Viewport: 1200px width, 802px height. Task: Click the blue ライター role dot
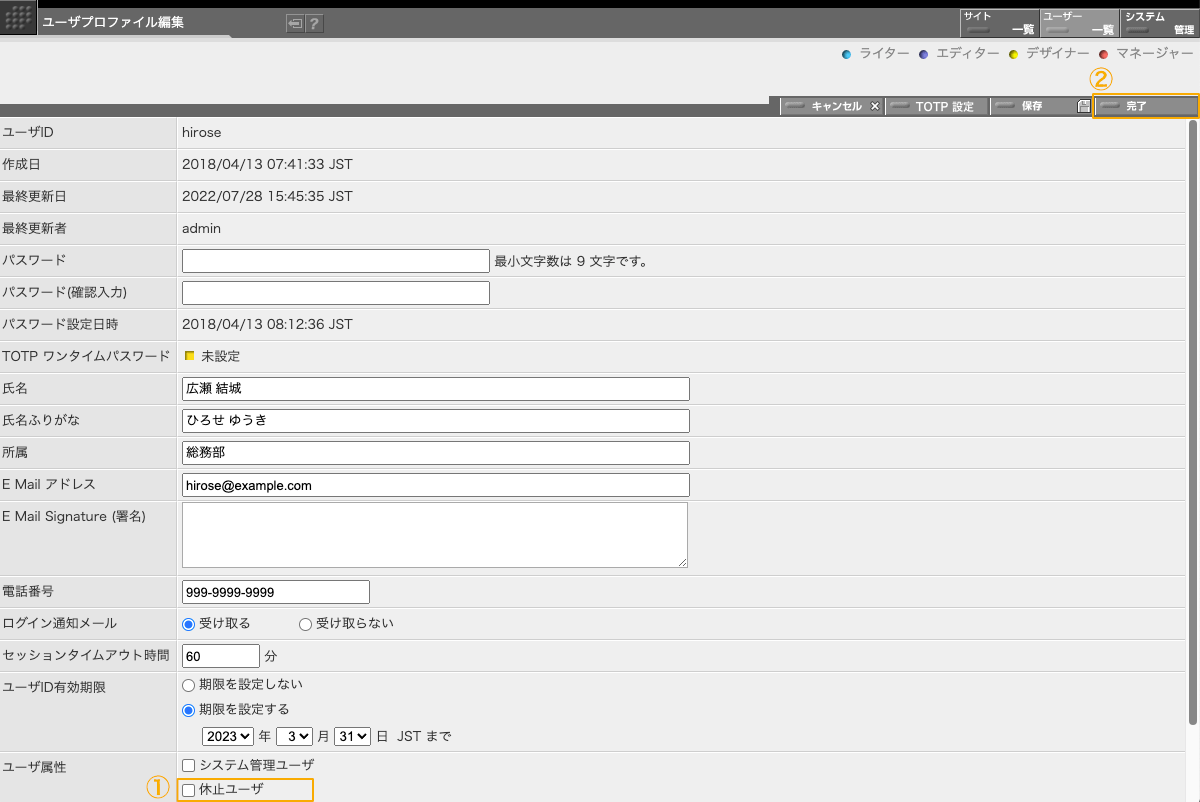[x=847, y=54]
